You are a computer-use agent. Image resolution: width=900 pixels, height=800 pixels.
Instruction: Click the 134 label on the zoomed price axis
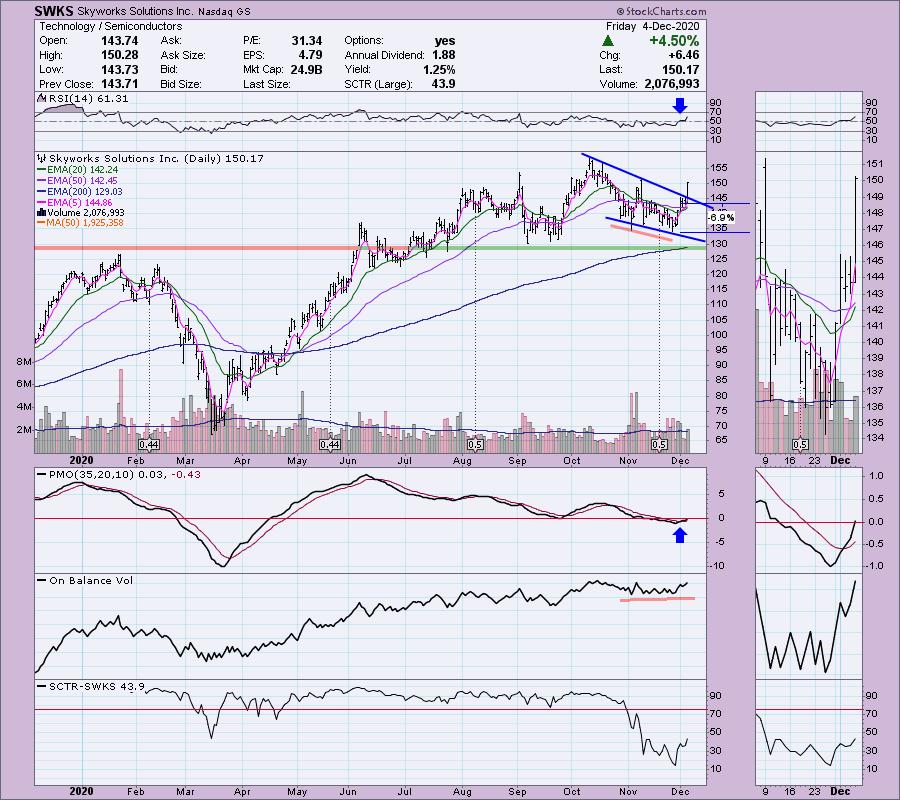pyautogui.click(x=875, y=438)
